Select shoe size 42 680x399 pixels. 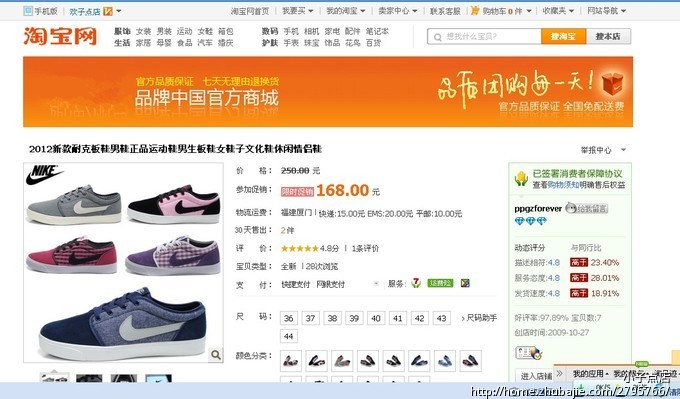(x=420, y=318)
